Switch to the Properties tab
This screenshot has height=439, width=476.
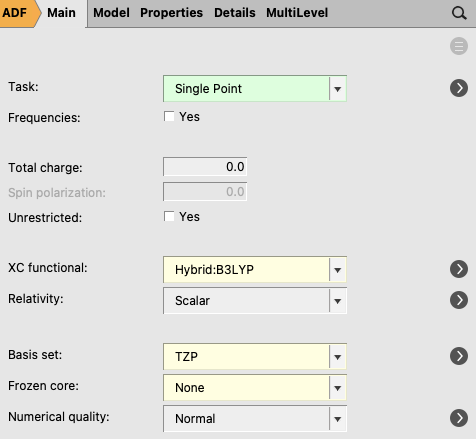coord(171,13)
